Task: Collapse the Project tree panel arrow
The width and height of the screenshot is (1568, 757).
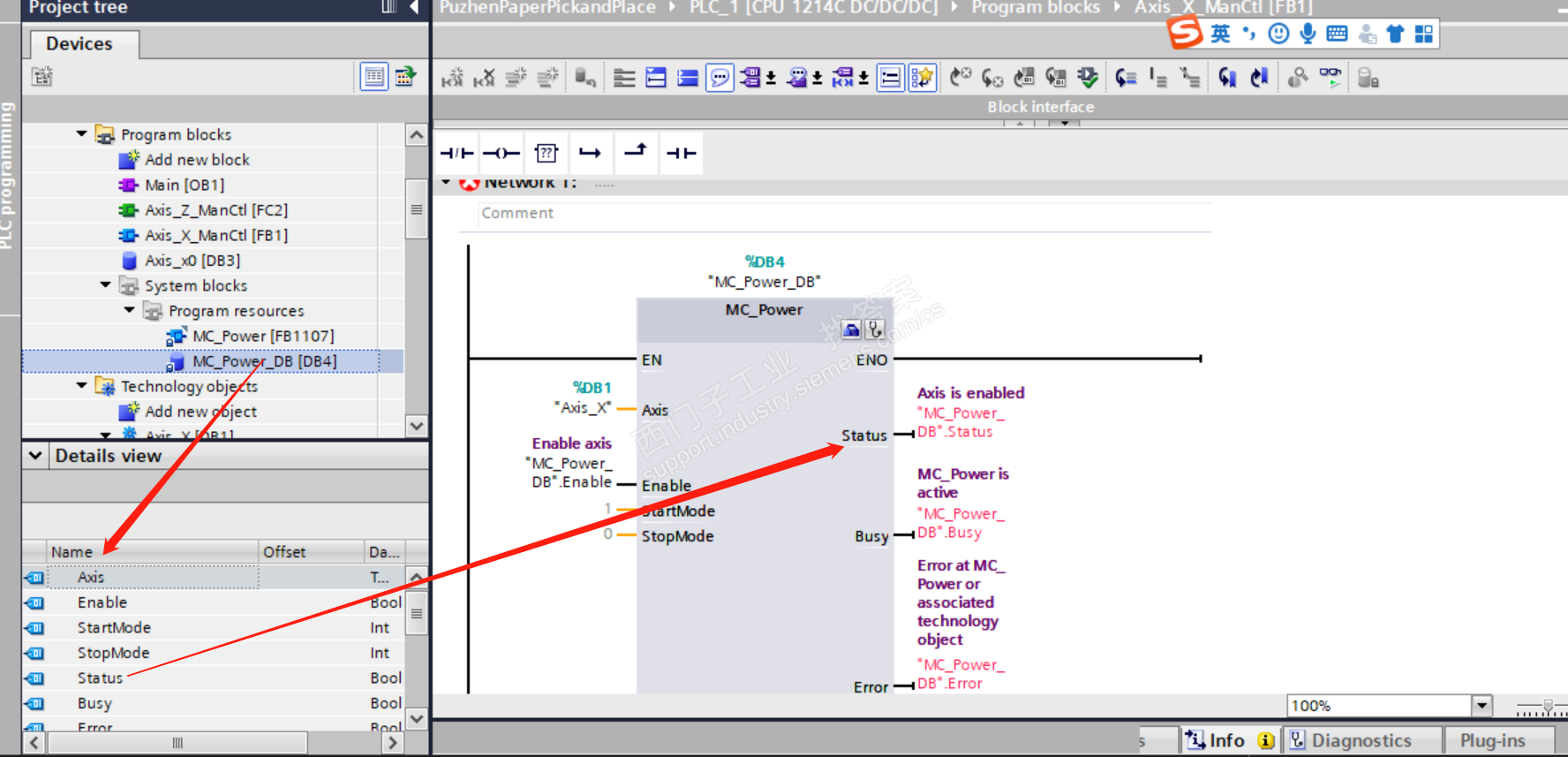Action: [414, 8]
